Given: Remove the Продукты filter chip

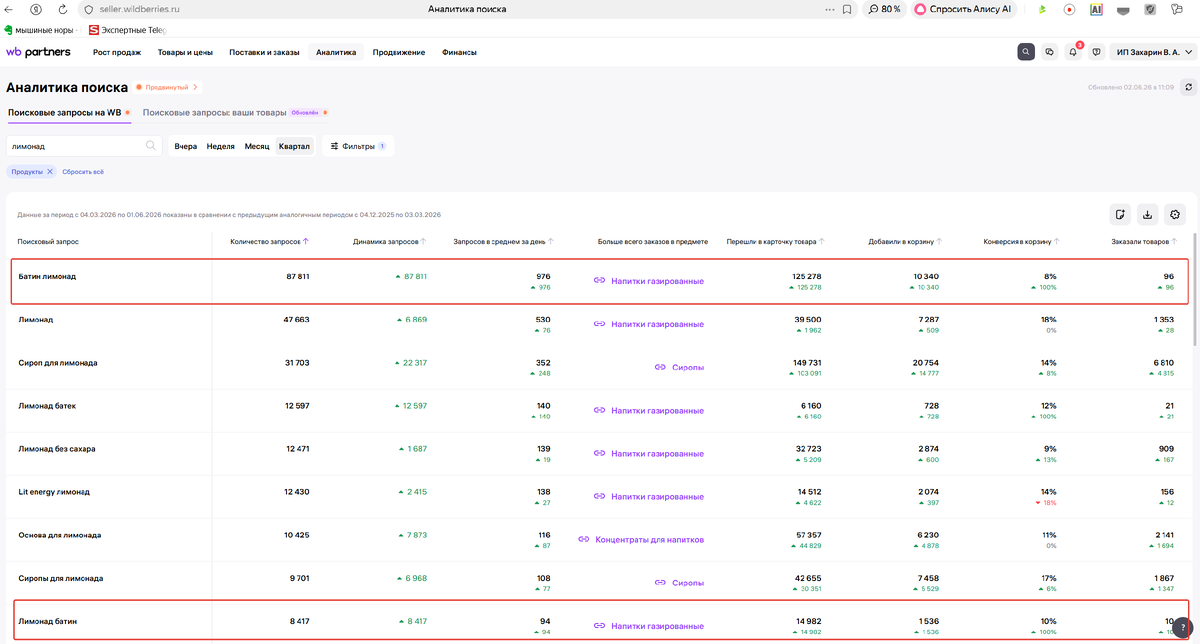Looking at the screenshot, I should pos(50,172).
